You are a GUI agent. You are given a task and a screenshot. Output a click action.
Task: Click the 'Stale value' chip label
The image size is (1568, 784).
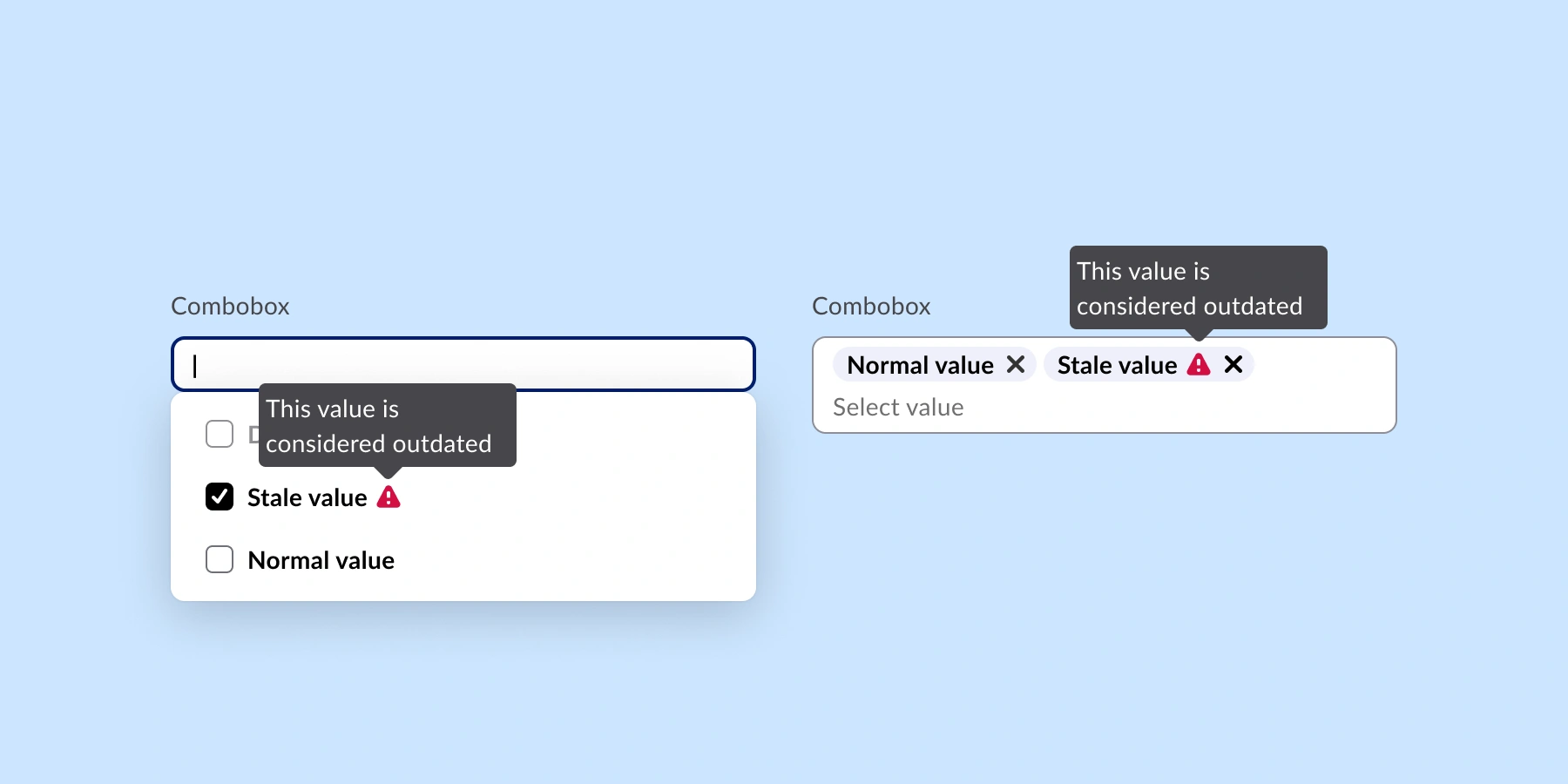click(x=1117, y=365)
